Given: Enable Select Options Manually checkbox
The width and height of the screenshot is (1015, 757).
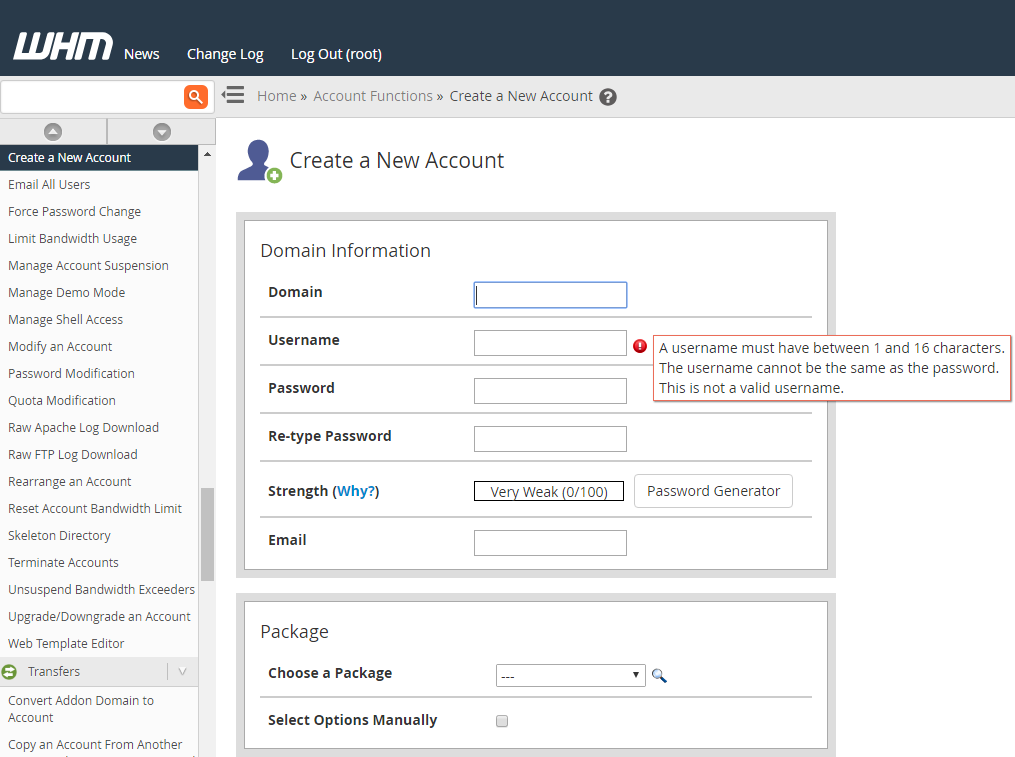Looking at the screenshot, I should pyautogui.click(x=502, y=721).
